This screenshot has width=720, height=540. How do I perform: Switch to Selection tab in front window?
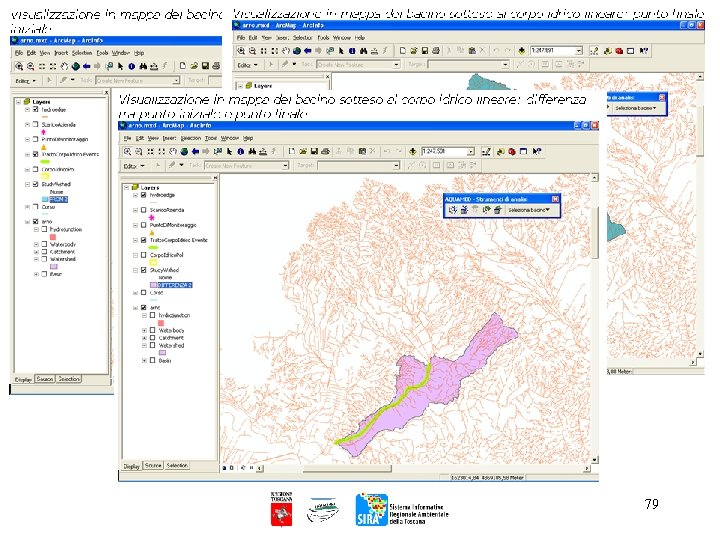pyautogui.click(x=177, y=466)
